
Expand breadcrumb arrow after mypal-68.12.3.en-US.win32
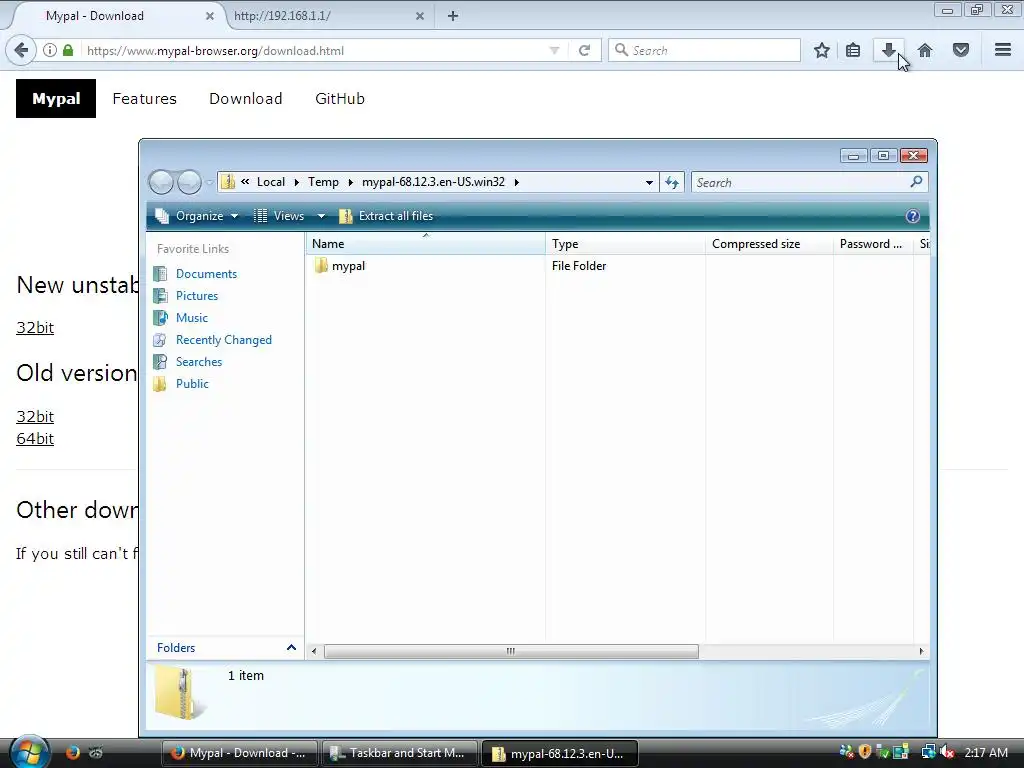517,182
